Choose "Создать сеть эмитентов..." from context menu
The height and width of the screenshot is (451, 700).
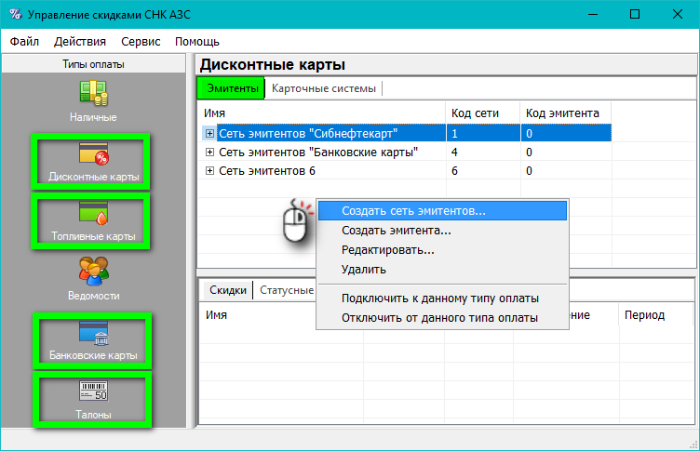(413, 211)
